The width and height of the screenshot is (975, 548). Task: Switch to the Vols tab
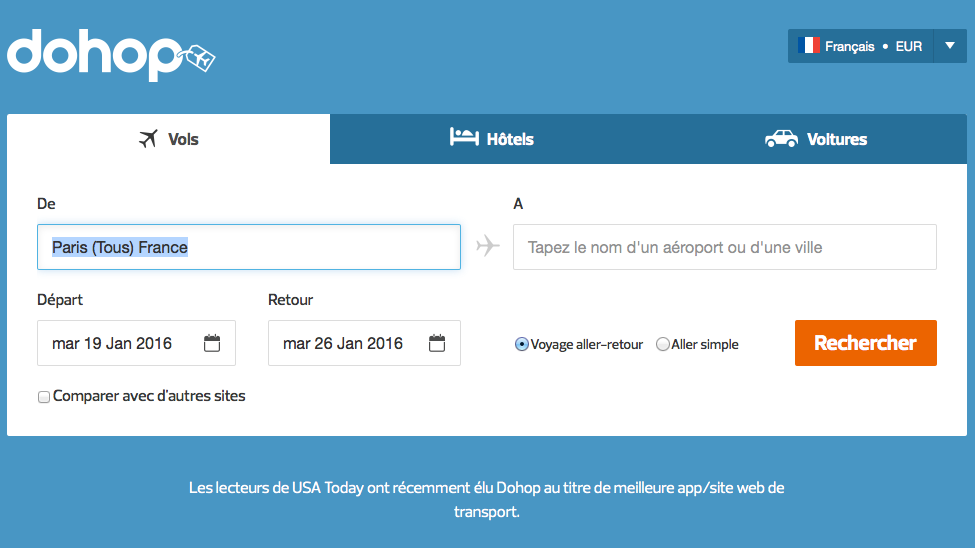pos(169,139)
